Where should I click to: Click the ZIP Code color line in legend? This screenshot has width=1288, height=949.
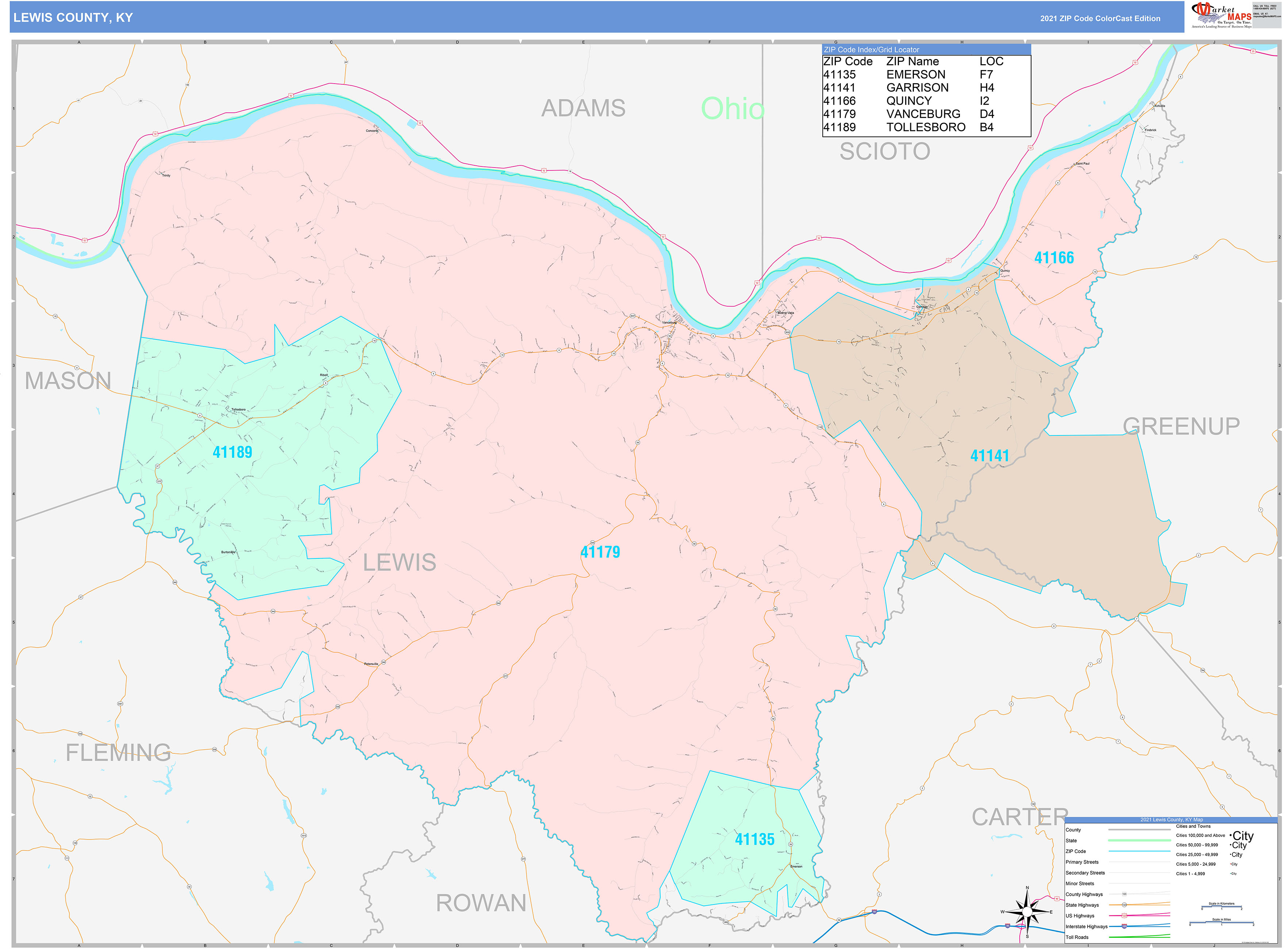pos(1139,851)
